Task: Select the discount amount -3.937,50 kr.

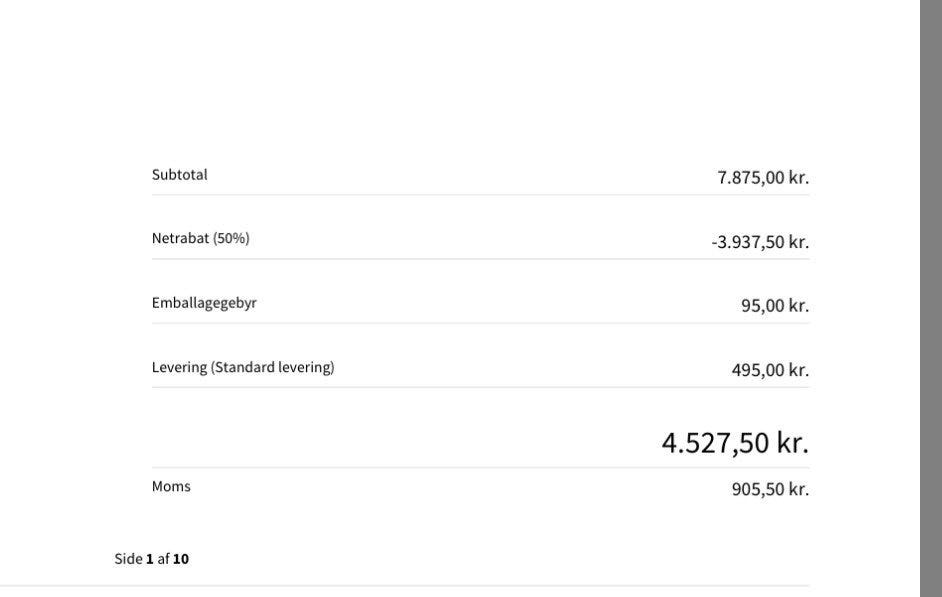Action: click(760, 242)
